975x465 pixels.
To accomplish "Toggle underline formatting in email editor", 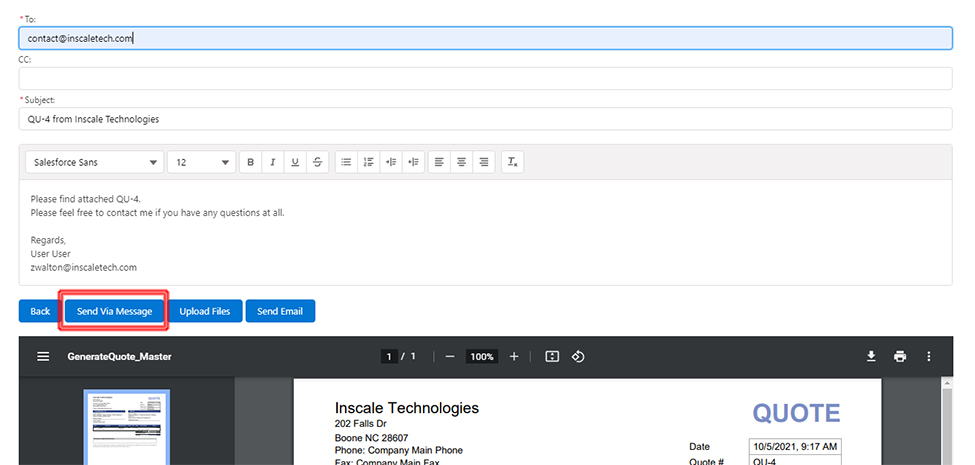I will [295, 162].
